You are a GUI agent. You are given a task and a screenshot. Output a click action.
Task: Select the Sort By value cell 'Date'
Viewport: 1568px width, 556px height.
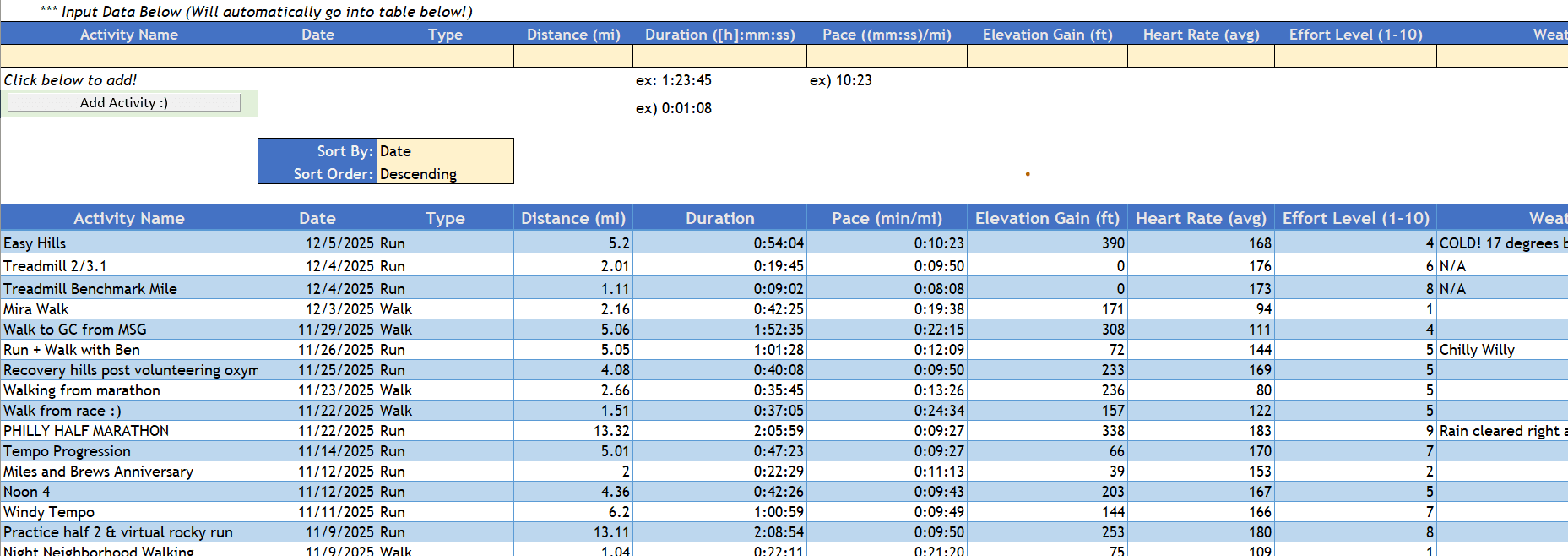pos(445,150)
